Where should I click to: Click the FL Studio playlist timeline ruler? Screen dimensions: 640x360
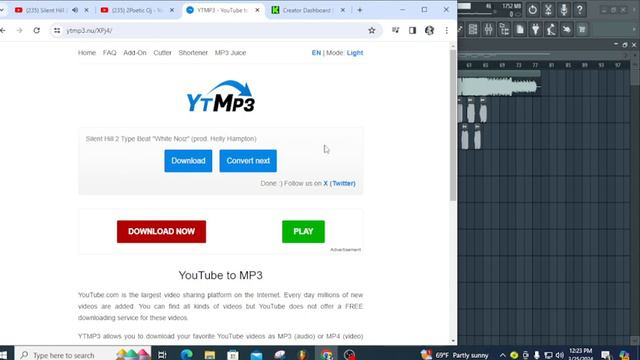click(x=543, y=65)
